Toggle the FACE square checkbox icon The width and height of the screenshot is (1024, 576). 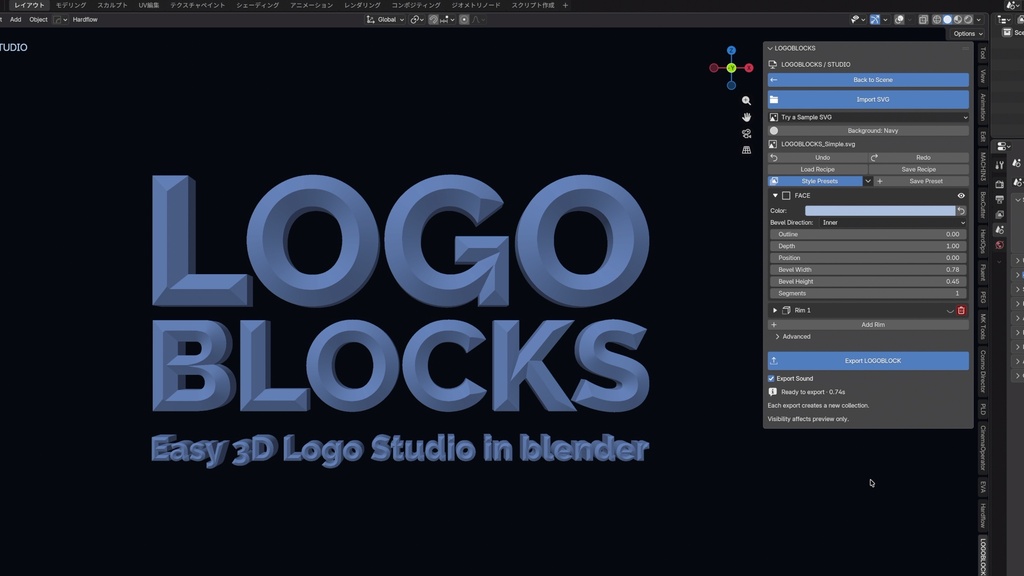click(x=786, y=195)
